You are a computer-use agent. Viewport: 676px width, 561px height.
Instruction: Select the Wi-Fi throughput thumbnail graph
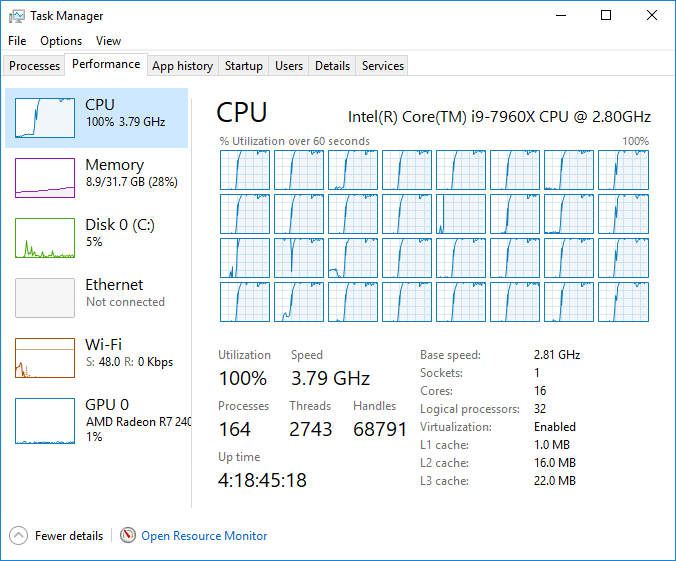[x=45, y=357]
